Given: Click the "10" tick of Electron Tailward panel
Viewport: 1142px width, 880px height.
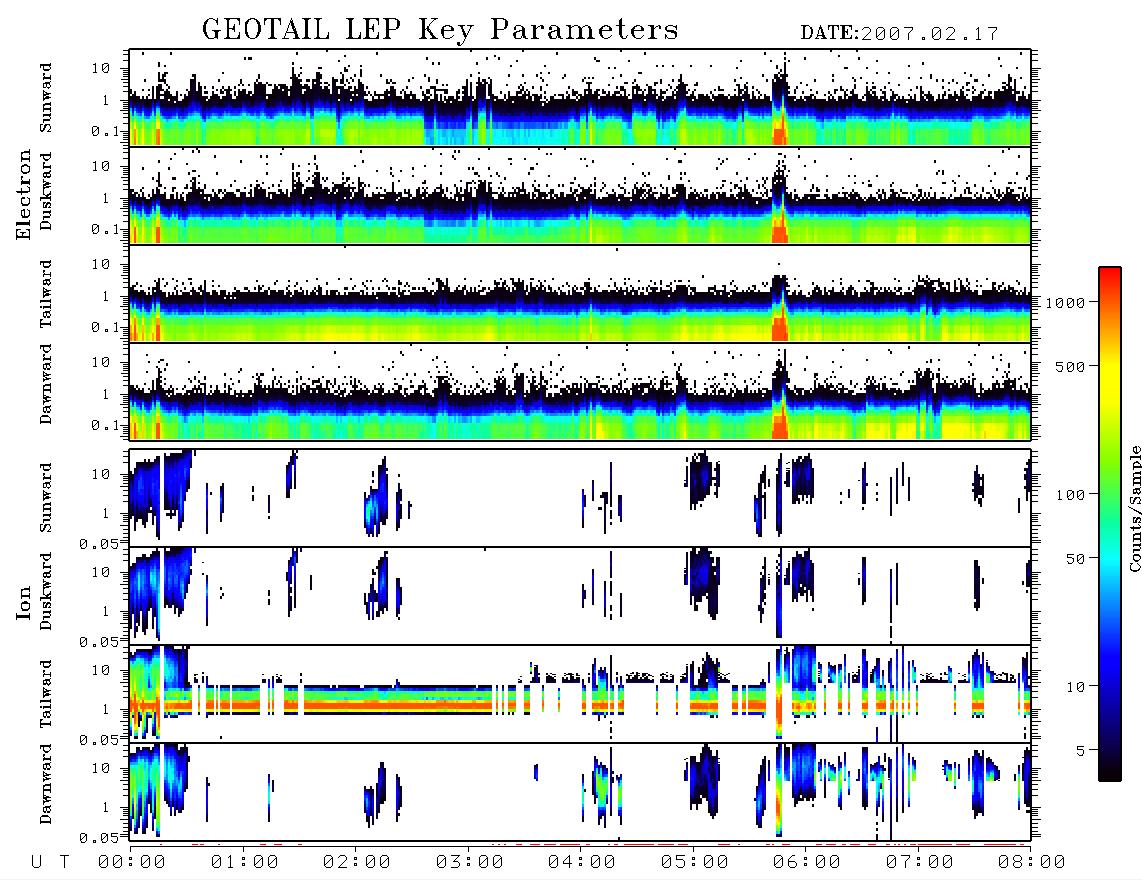Looking at the screenshot, I should [101, 264].
